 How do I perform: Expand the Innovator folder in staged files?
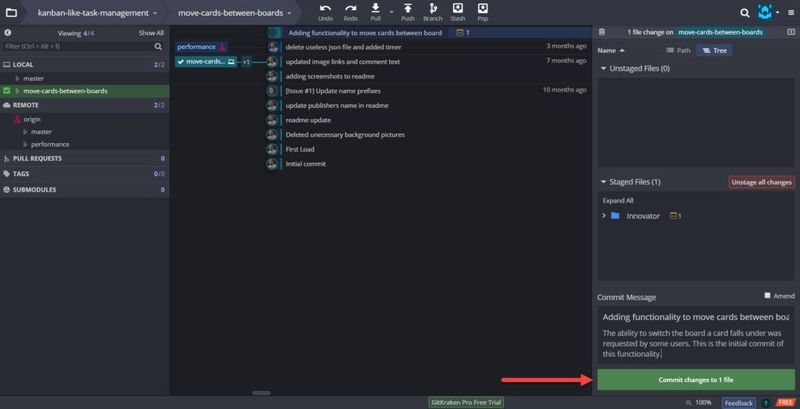pyautogui.click(x=603, y=216)
